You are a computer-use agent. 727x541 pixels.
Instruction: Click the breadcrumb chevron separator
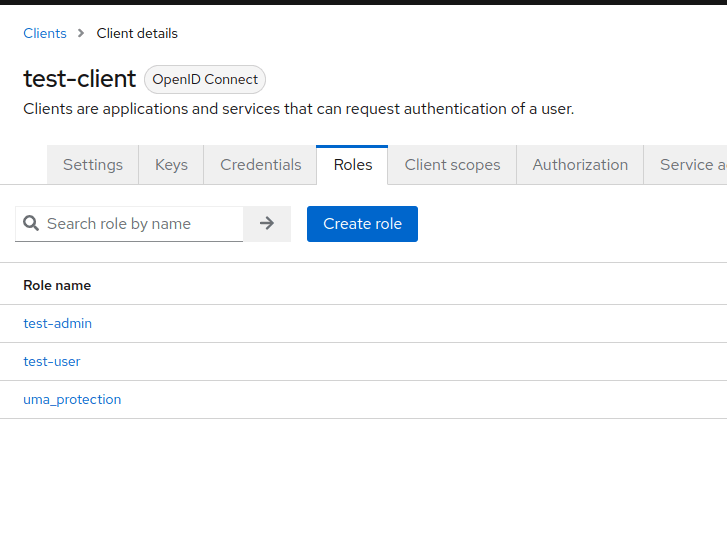(x=82, y=34)
